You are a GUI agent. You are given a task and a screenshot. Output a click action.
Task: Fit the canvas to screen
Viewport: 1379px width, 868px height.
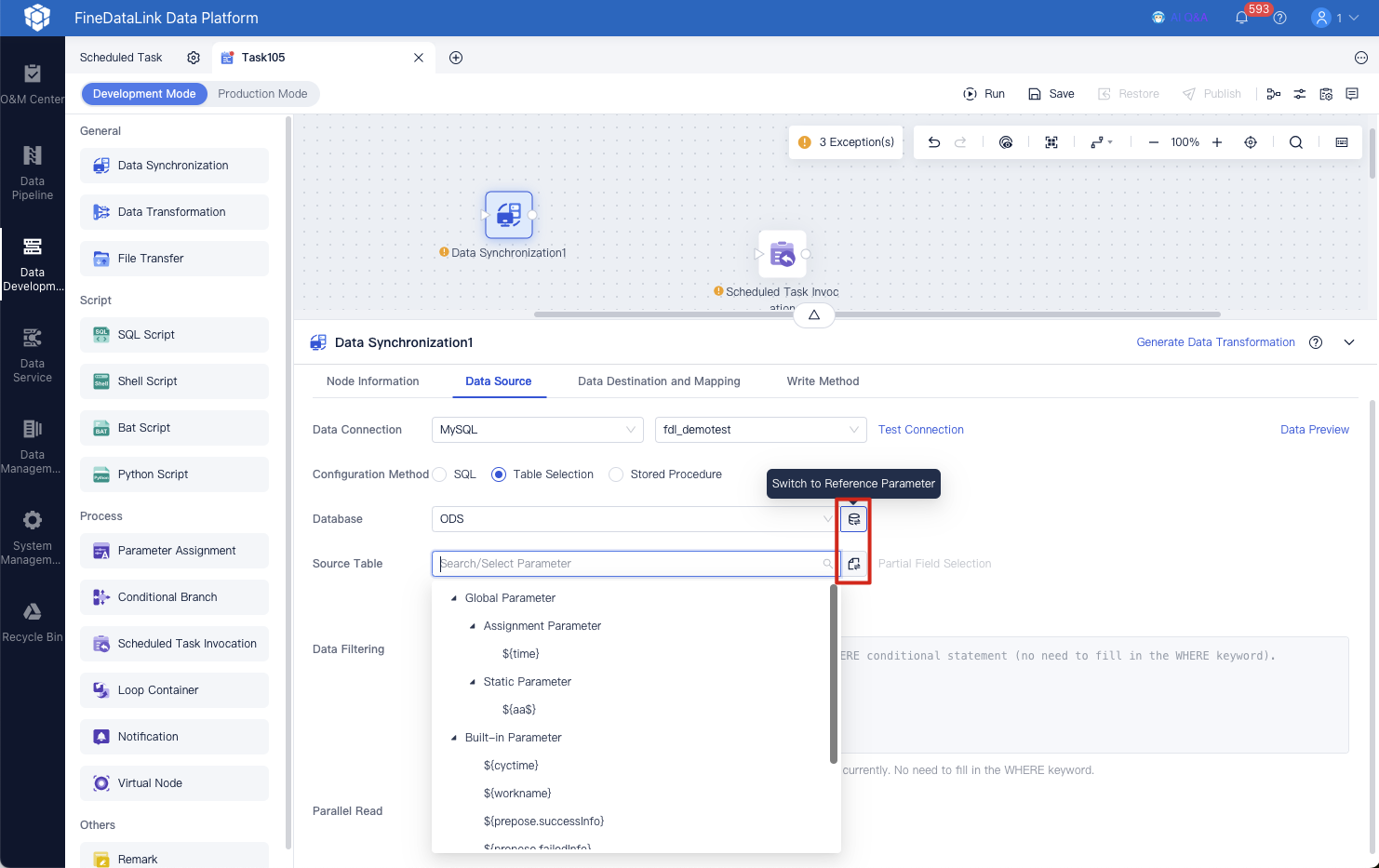[x=1051, y=142]
